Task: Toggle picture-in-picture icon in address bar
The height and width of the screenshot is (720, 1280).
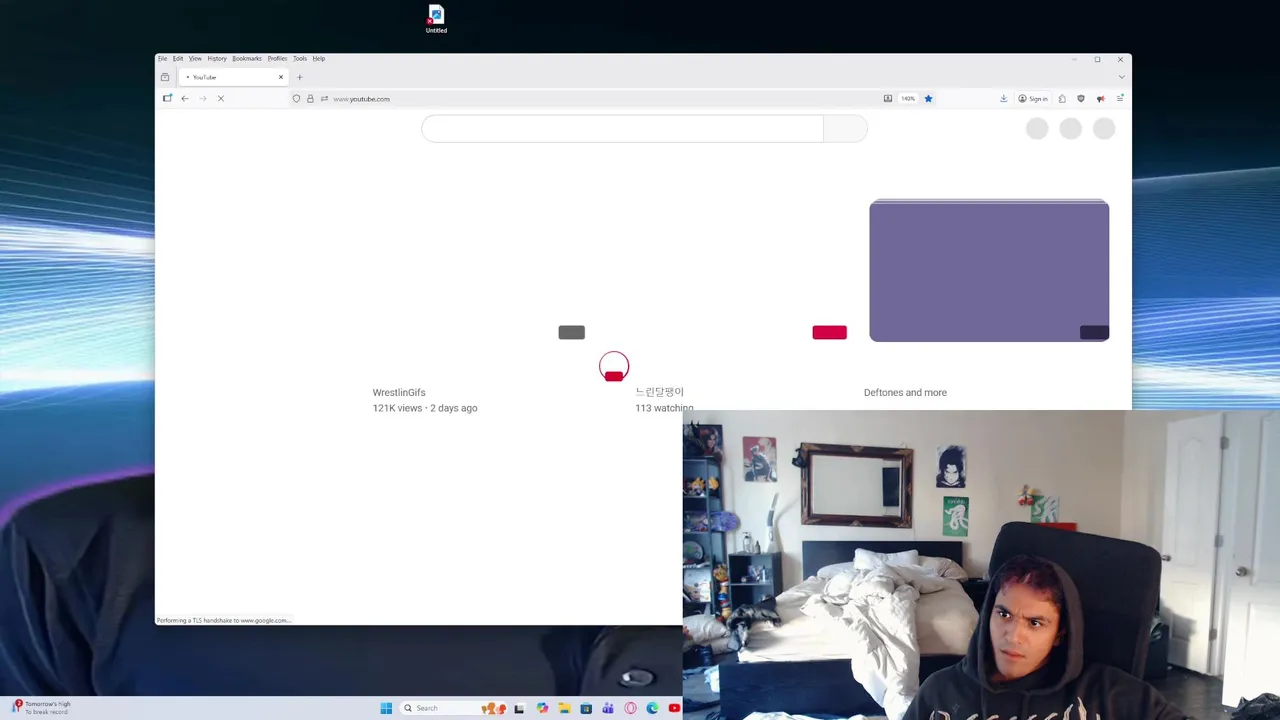Action: point(887,98)
